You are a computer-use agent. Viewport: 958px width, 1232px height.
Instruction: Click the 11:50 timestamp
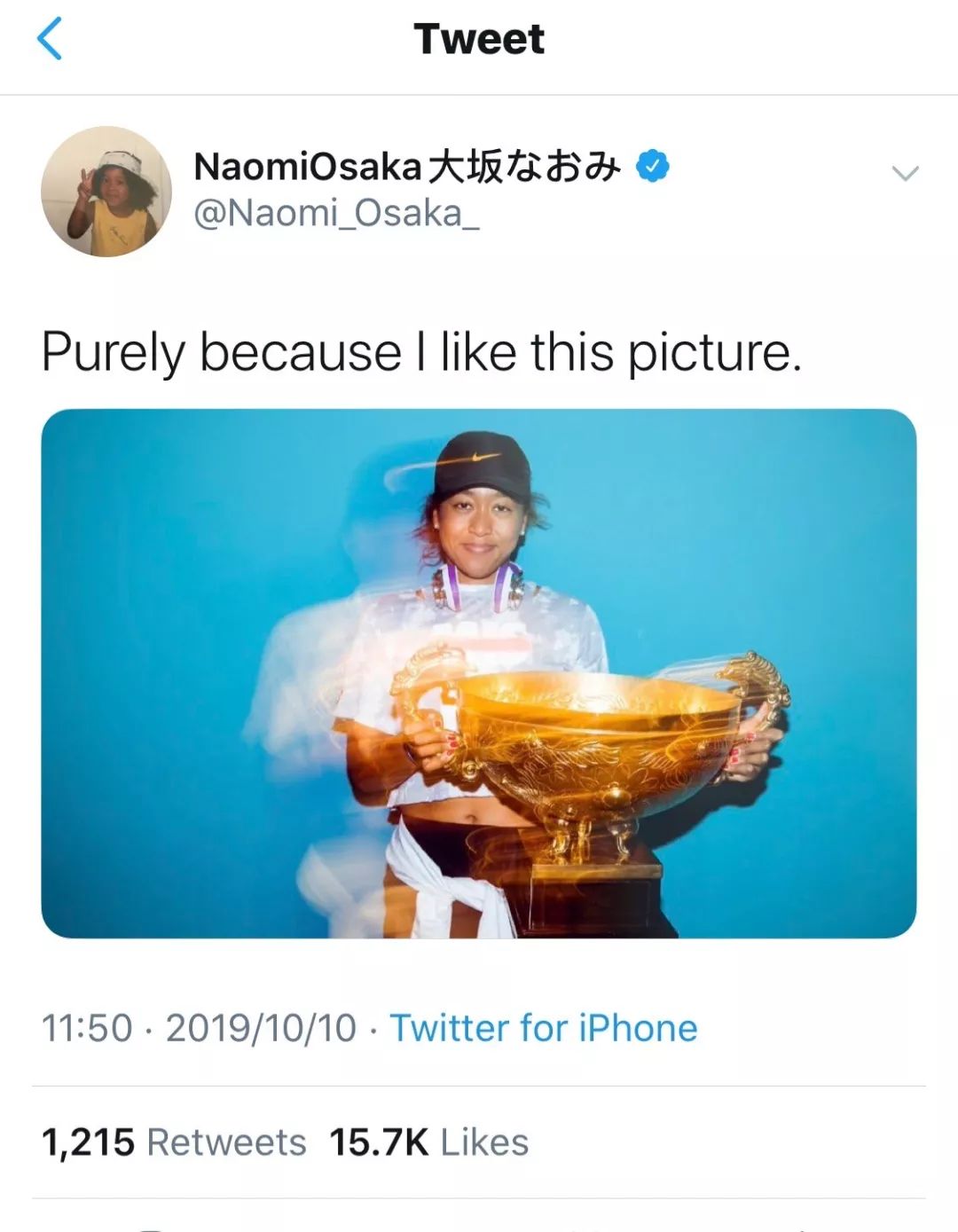(x=86, y=1029)
